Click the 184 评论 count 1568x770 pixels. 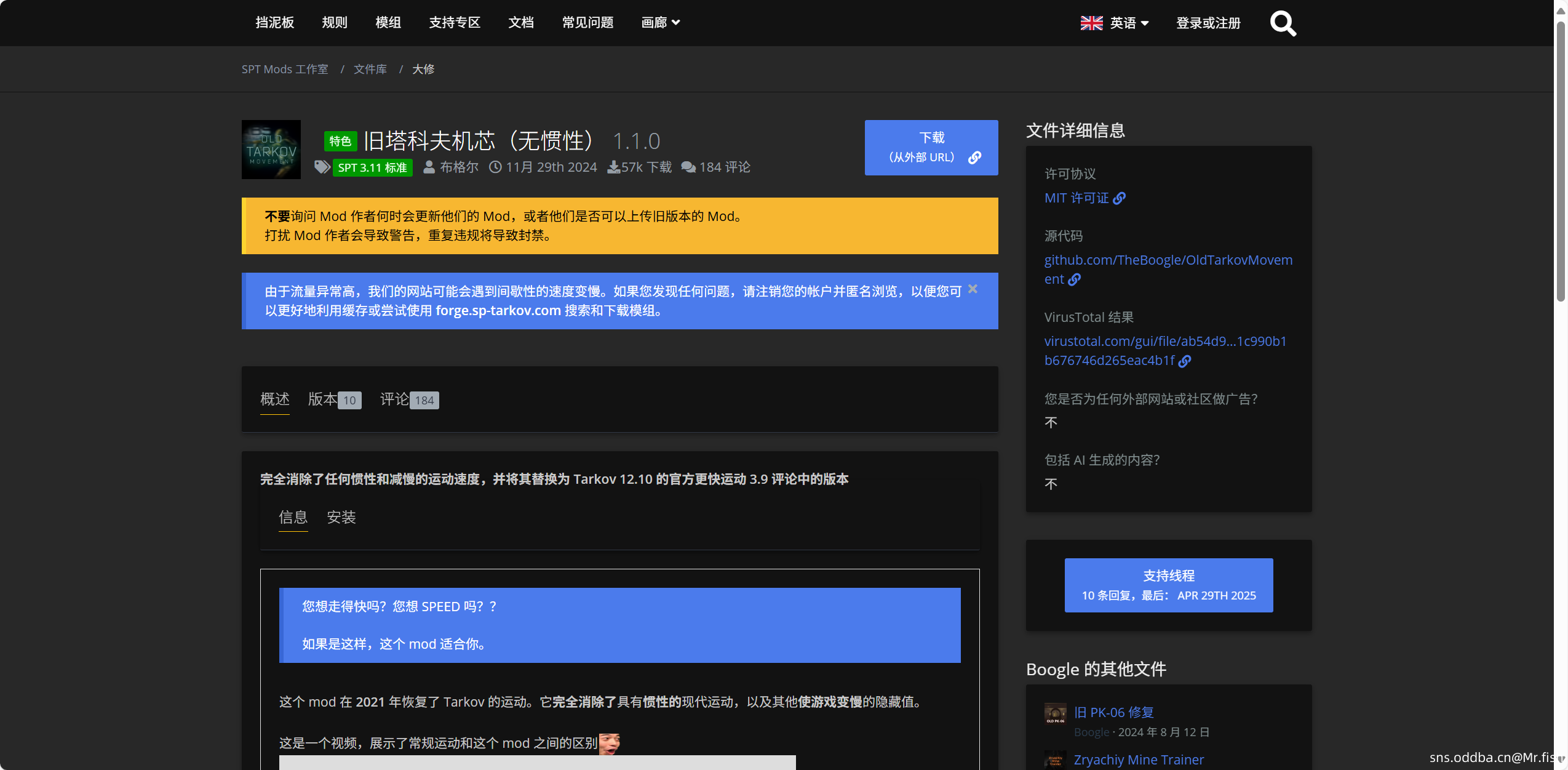pos(725,167)
